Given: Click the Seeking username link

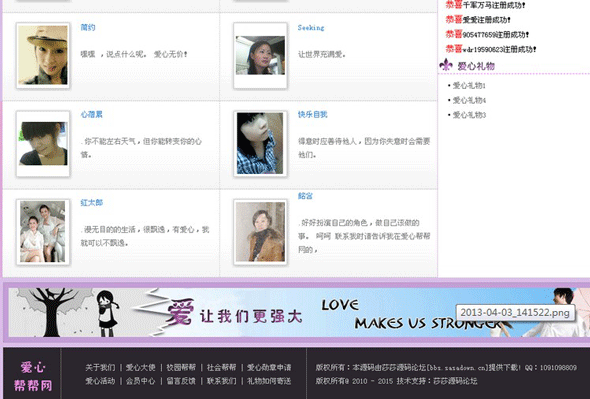Looking at the screenshot, I should click(311, 27).
